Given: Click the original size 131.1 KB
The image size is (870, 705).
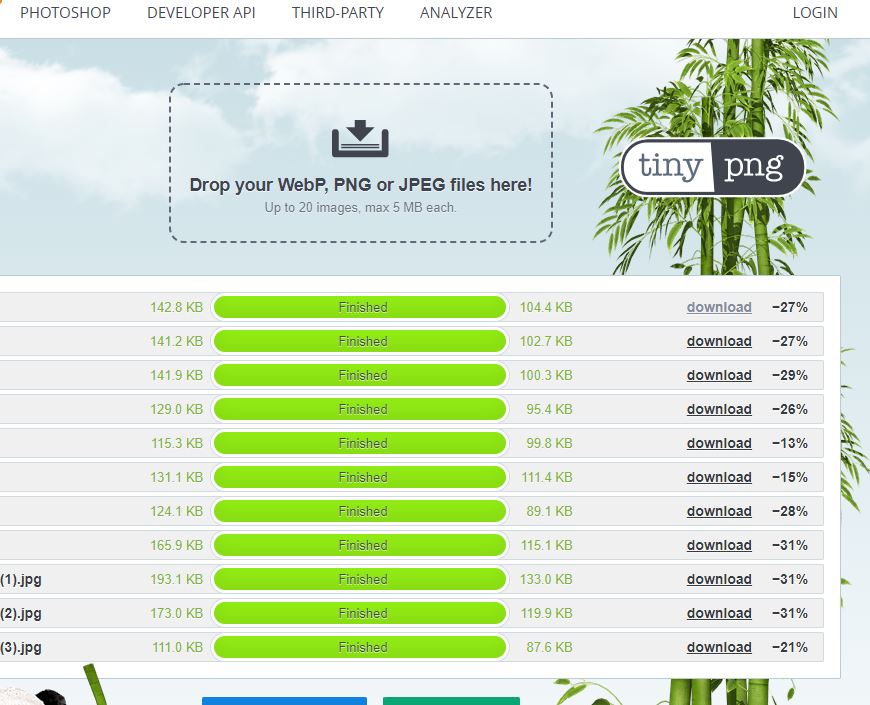Looking at the screenshot, I should [176, 477].
